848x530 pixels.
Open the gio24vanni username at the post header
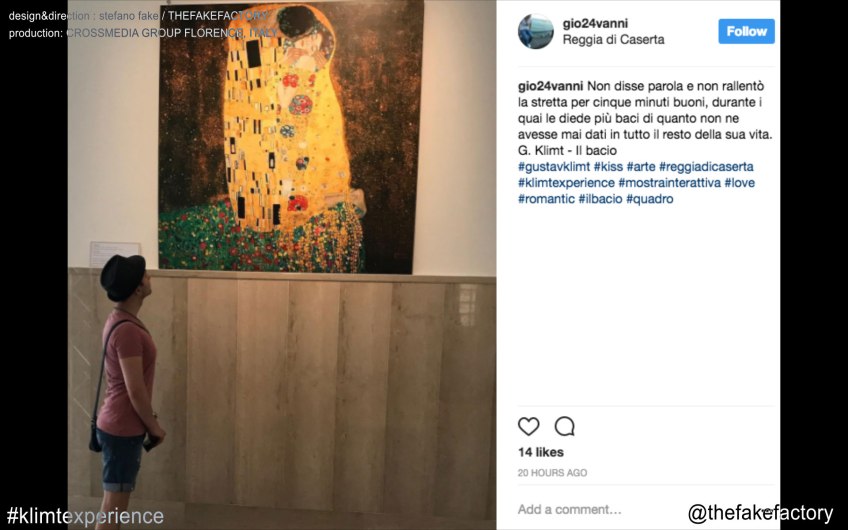[595, 23]
